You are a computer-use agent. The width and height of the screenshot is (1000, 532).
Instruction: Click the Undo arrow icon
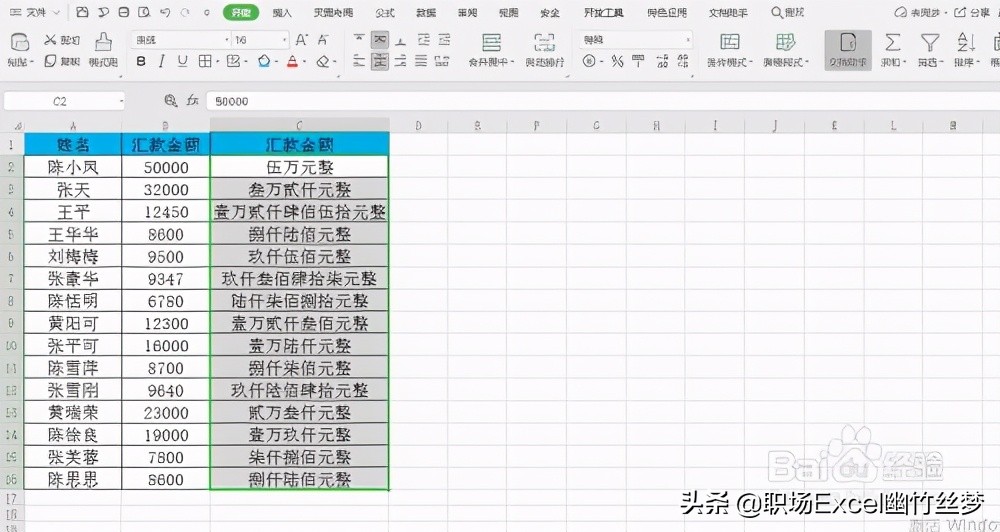165,12
